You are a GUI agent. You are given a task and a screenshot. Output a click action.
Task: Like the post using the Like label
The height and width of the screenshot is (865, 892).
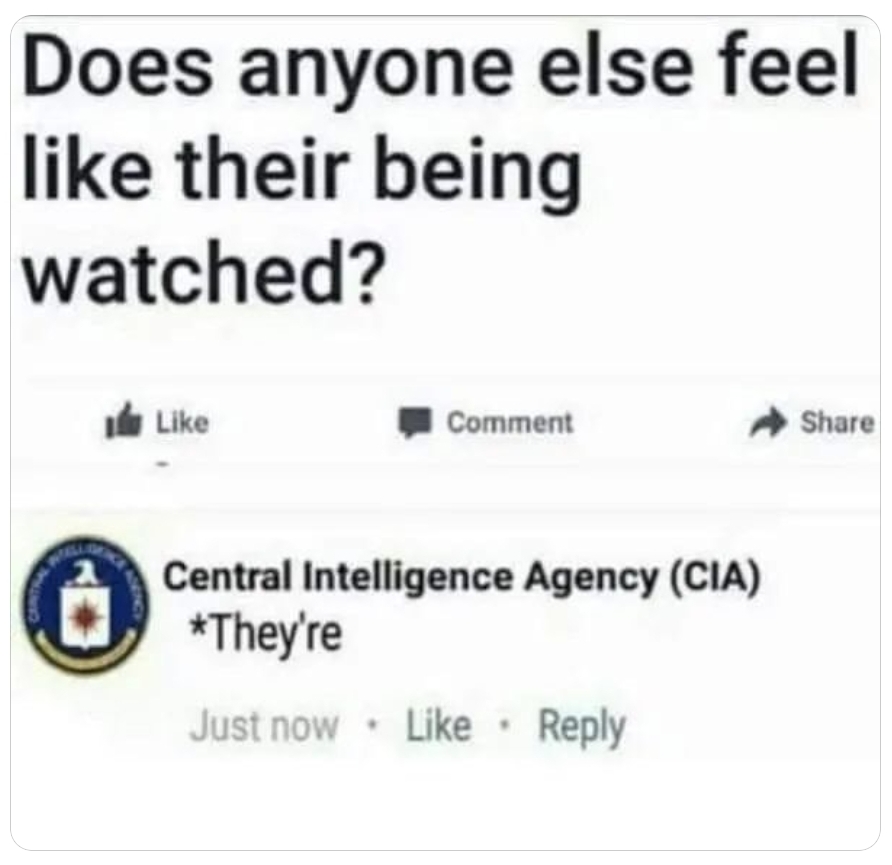[x=182, y=422]
